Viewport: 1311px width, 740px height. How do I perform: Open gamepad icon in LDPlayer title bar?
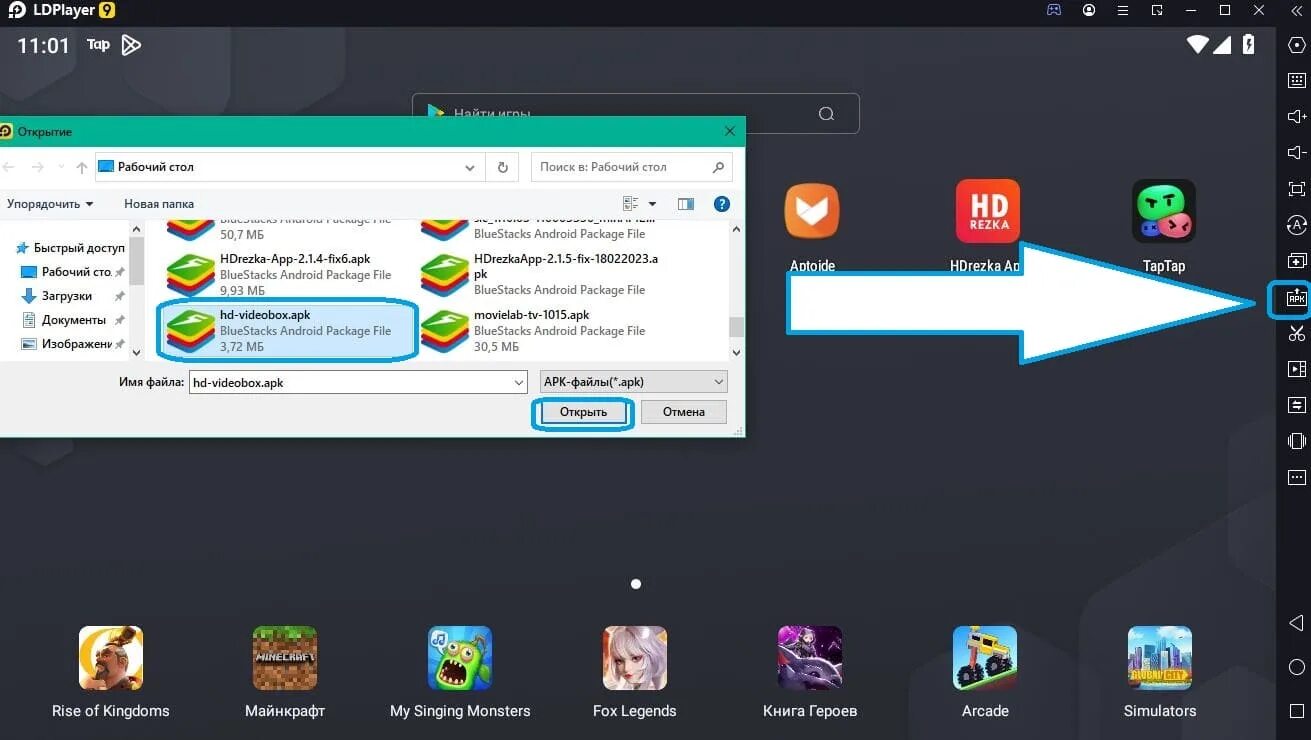click(x=1054, y=10)
